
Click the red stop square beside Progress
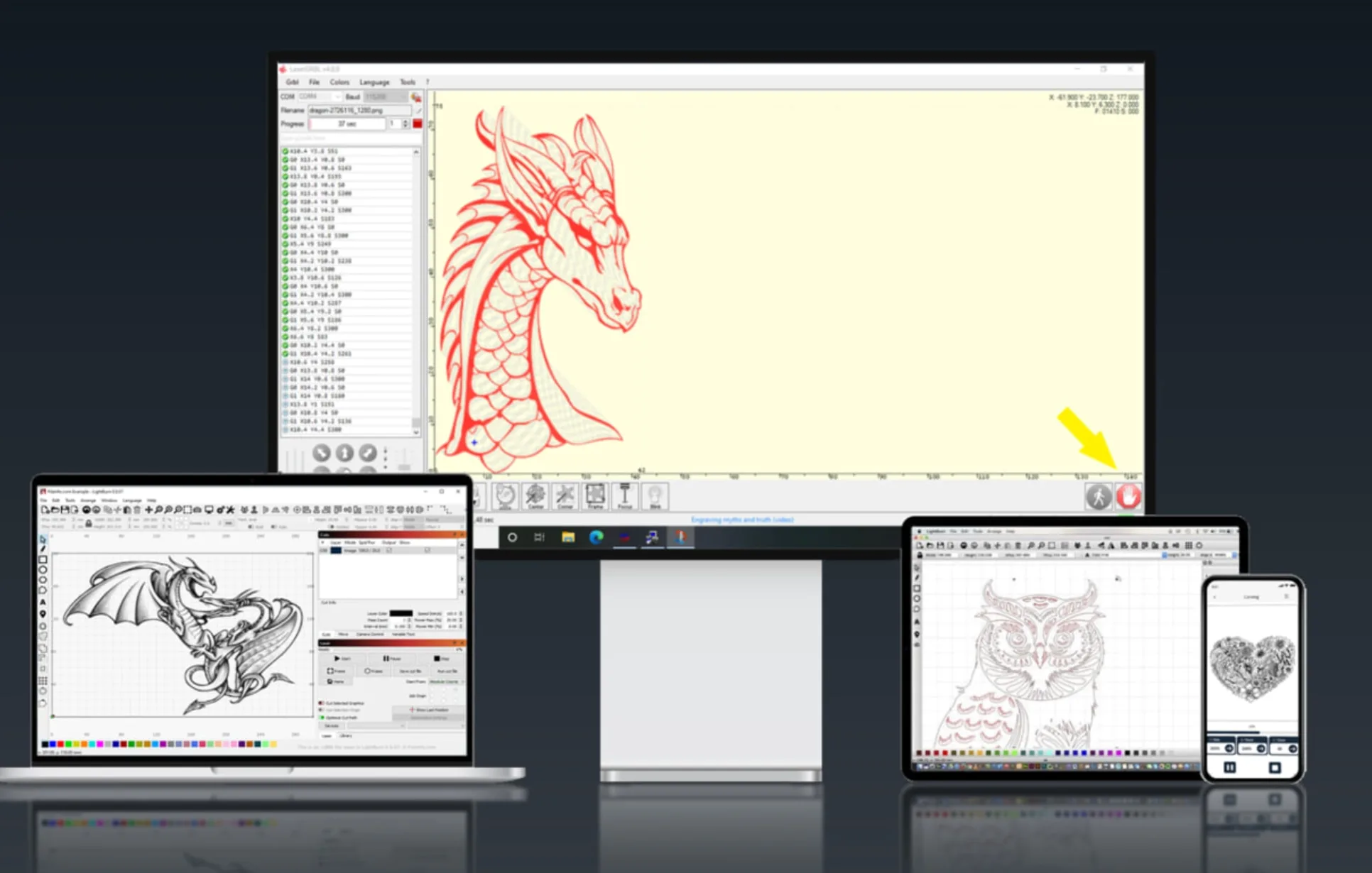(418, 123)
